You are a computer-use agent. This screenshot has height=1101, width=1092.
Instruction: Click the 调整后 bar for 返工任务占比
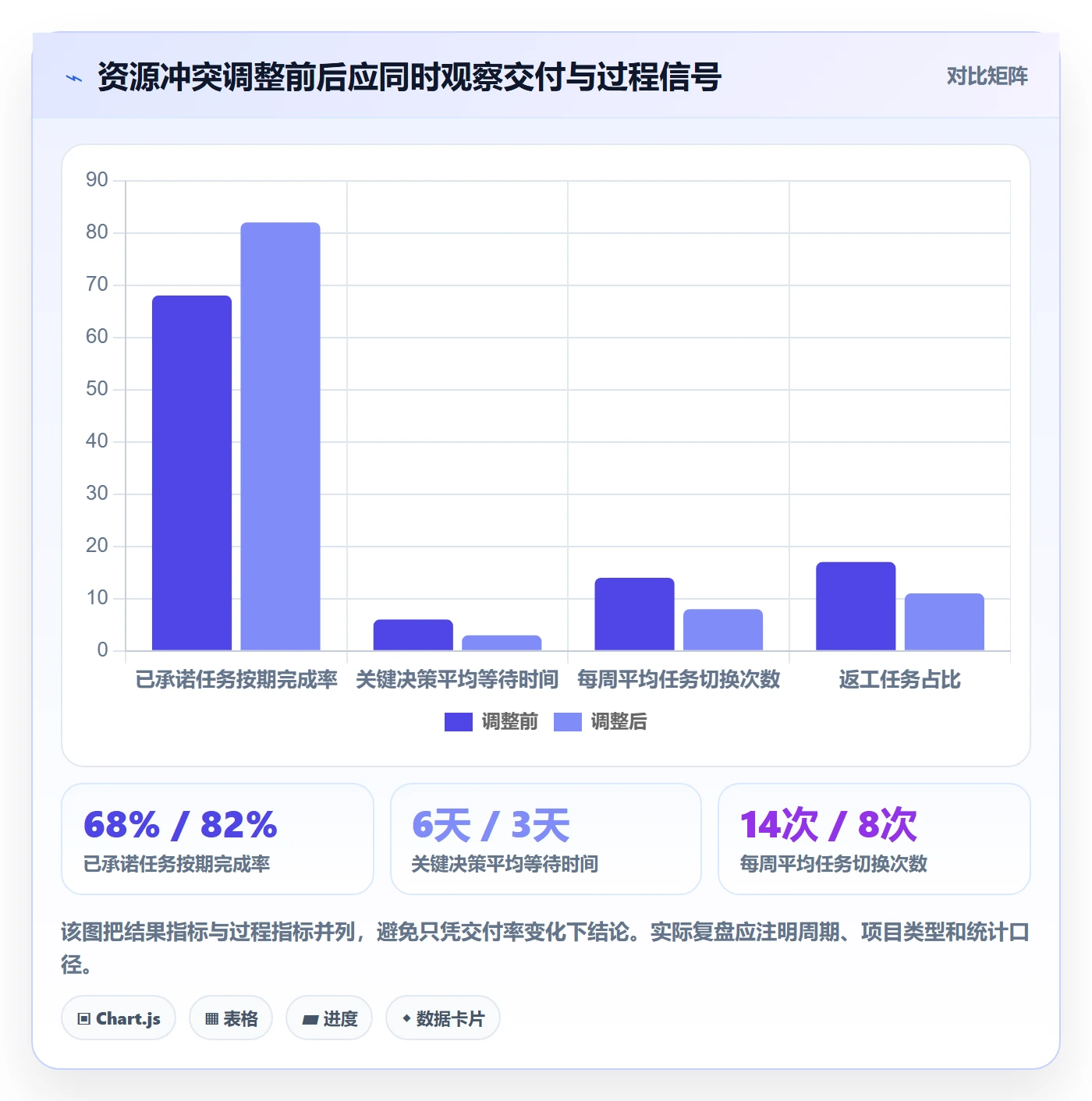(945, 621)
